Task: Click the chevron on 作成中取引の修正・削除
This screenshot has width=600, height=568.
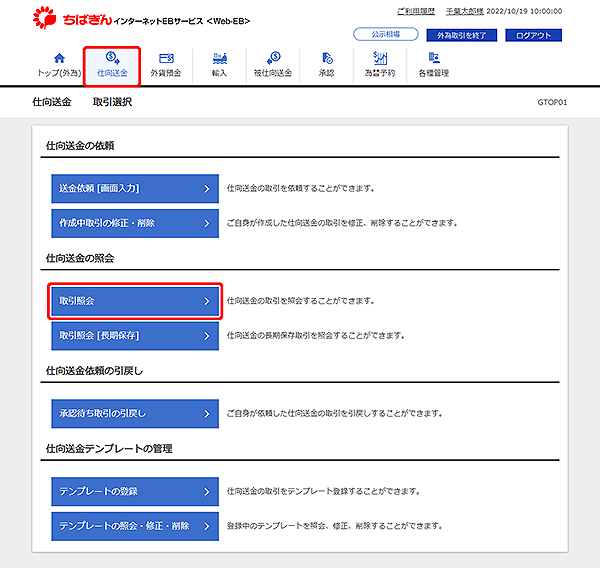Action: click(x=207, y=224)
